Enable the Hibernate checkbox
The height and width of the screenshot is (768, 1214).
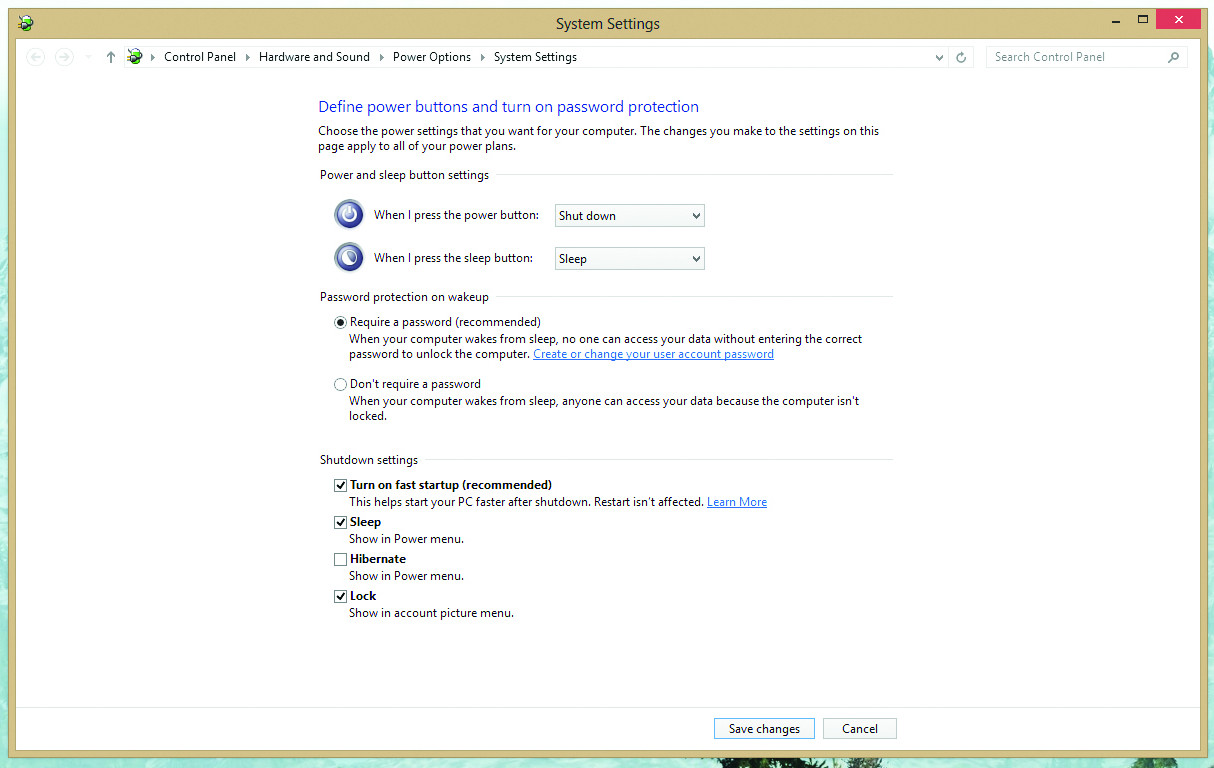click(341, 559)
